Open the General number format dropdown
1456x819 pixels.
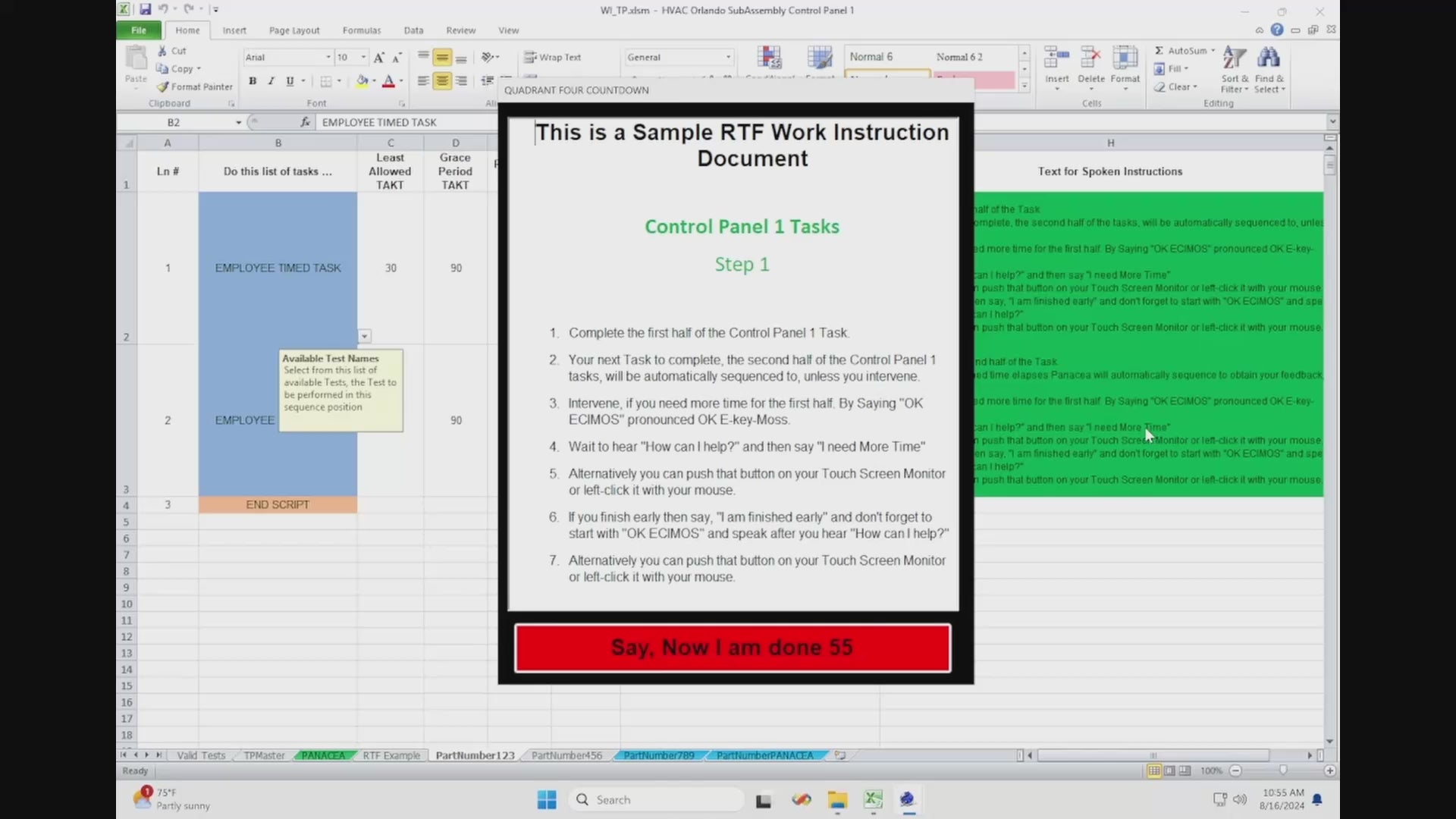tap(728, 57)
